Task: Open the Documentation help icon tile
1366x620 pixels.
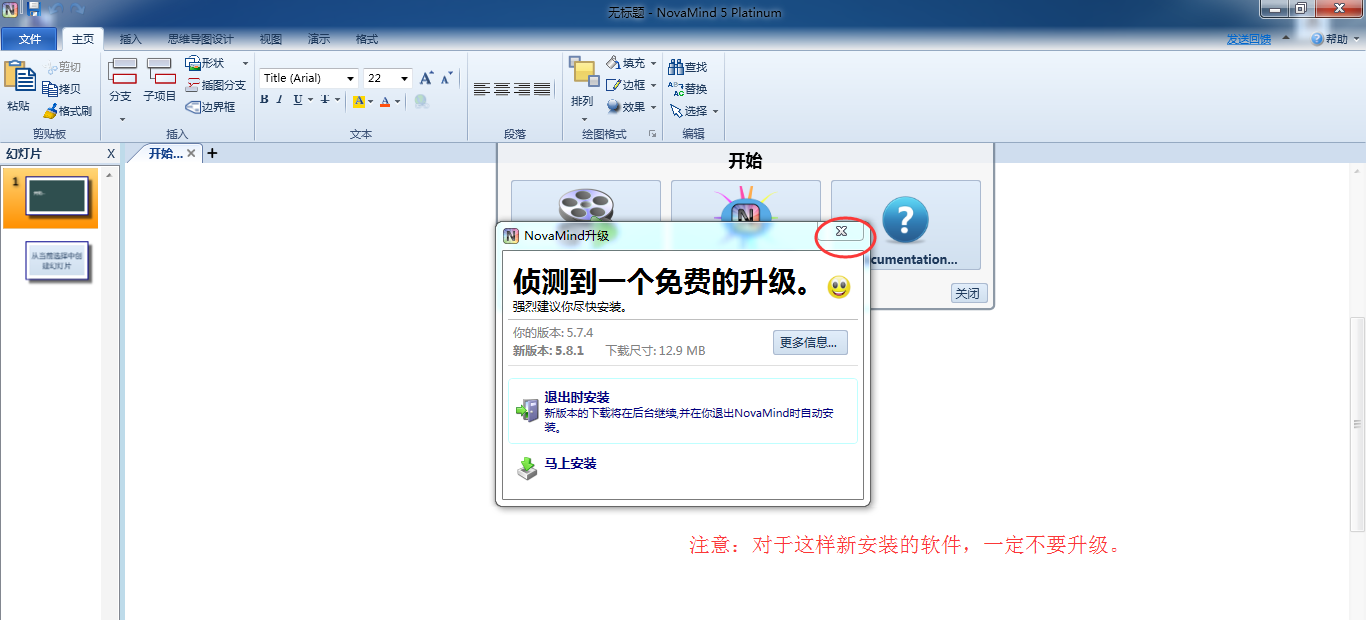Action: [906, 225]
